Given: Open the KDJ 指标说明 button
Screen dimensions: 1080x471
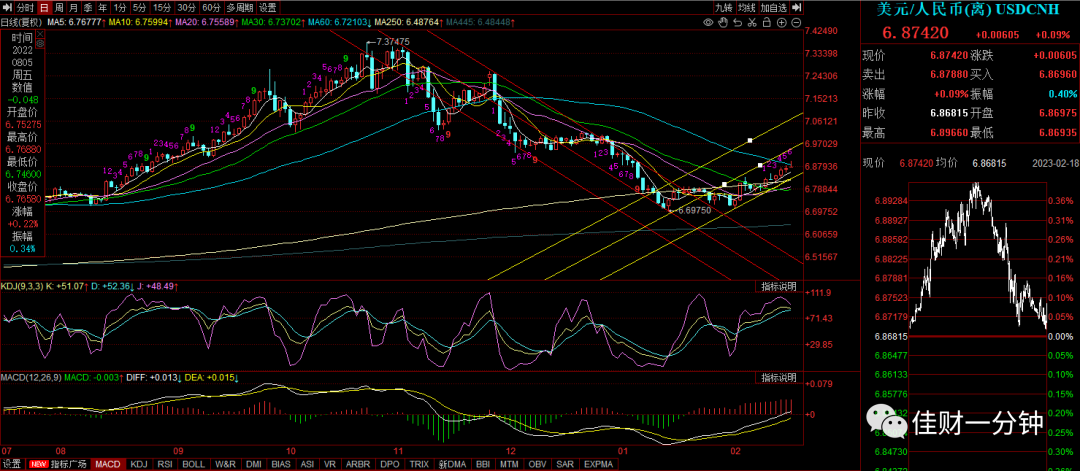Looking at the screenshot, I should [x=779, y=286].
